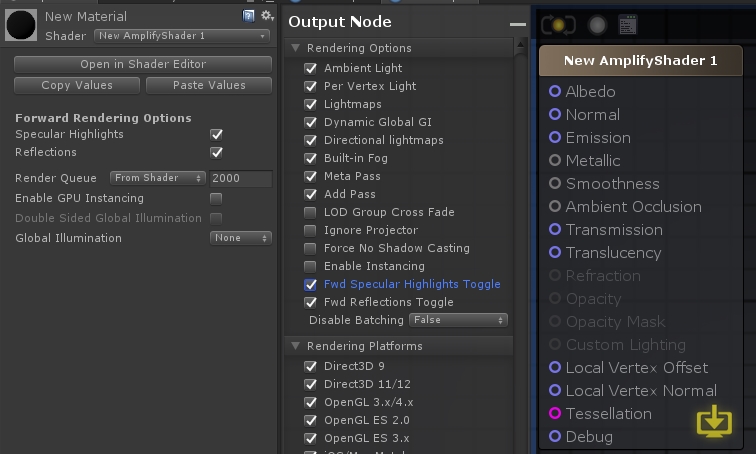
Task: Minimize the Output Node panel
Action: (x=518, y=24)
